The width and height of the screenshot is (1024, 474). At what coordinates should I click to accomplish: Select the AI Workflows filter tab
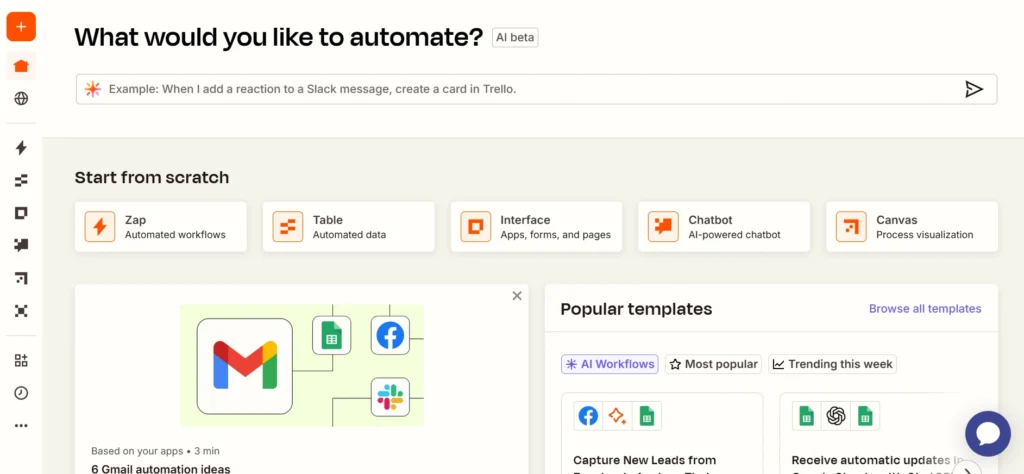click(x=610, y=364)
